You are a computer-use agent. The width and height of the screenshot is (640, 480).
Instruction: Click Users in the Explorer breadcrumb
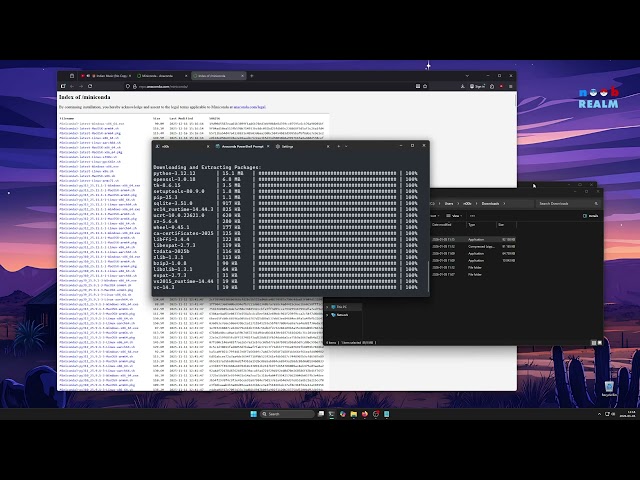449,203
